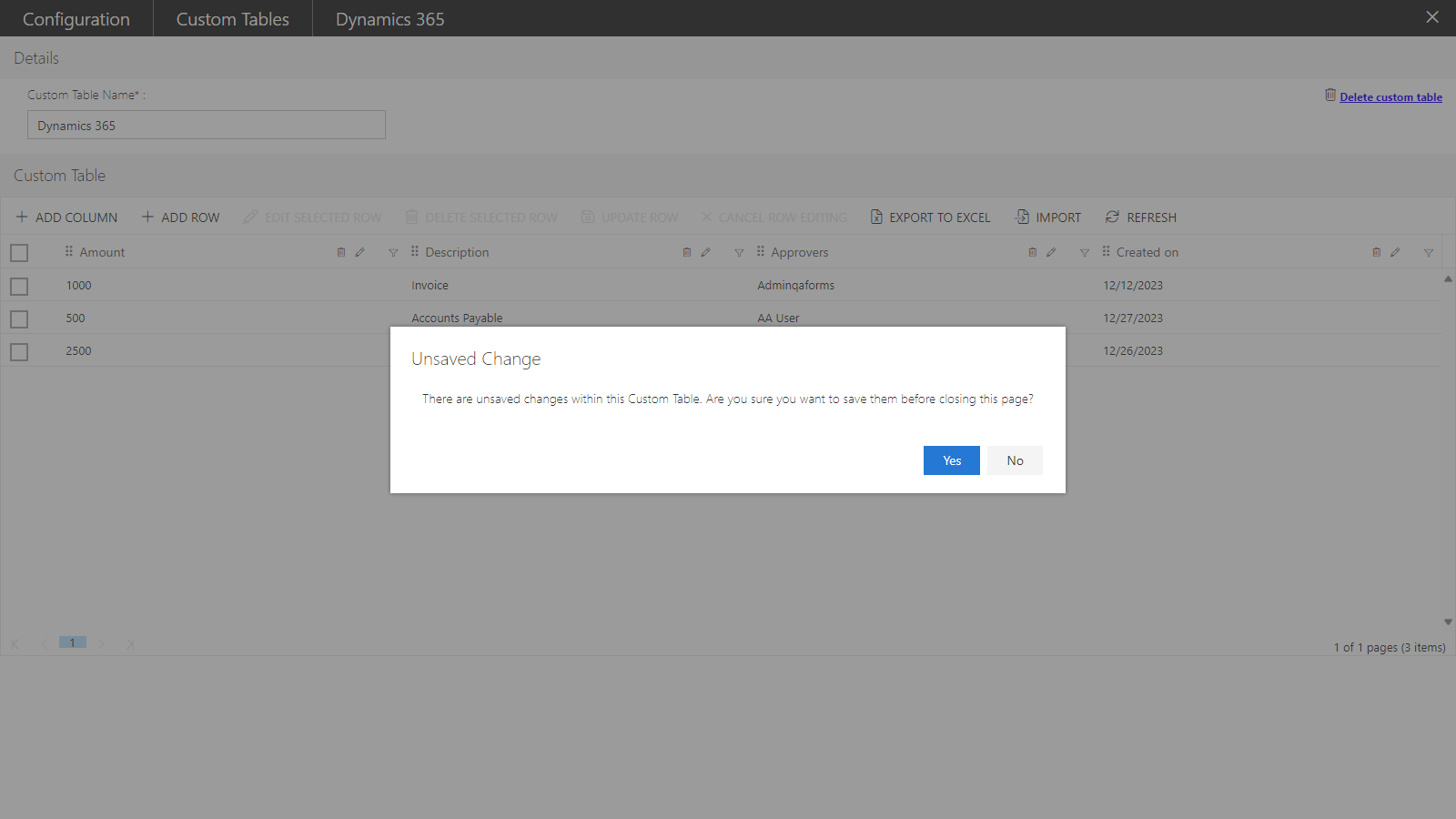Image resolution: width=1456 pixels, height=819 pixels.
Task: Confirm saving by clicking Yes
Action: (x=952, y=460)
